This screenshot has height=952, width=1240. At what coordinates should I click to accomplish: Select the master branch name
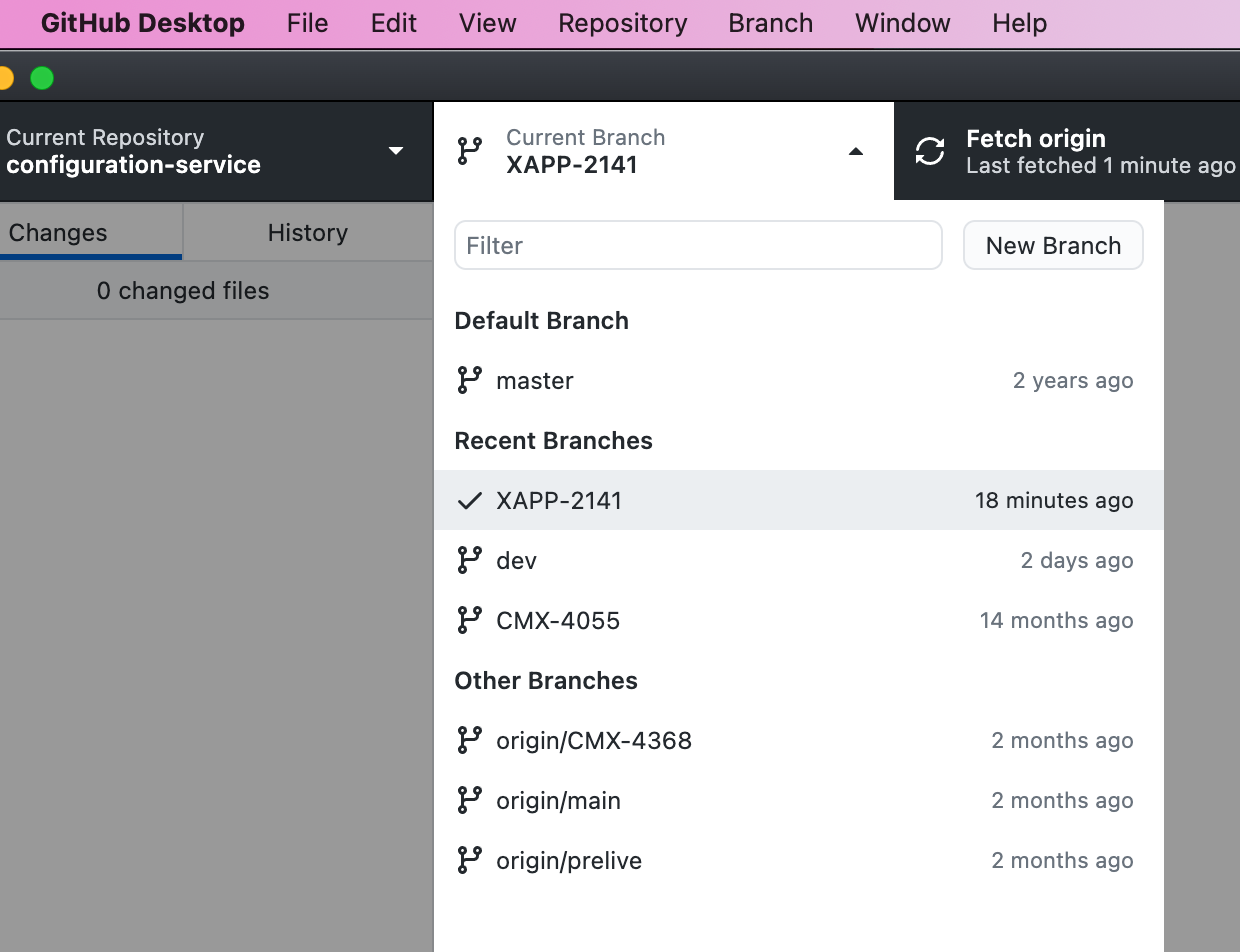point(535,381)
